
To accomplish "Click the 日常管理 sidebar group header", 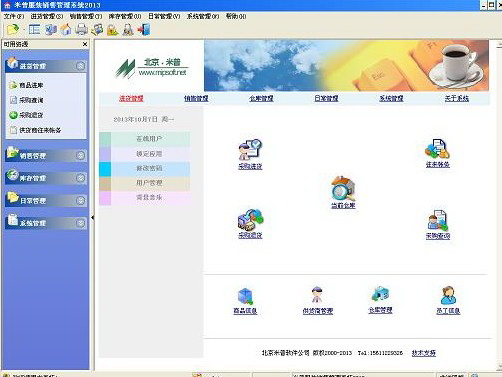I will click(46, 200).
